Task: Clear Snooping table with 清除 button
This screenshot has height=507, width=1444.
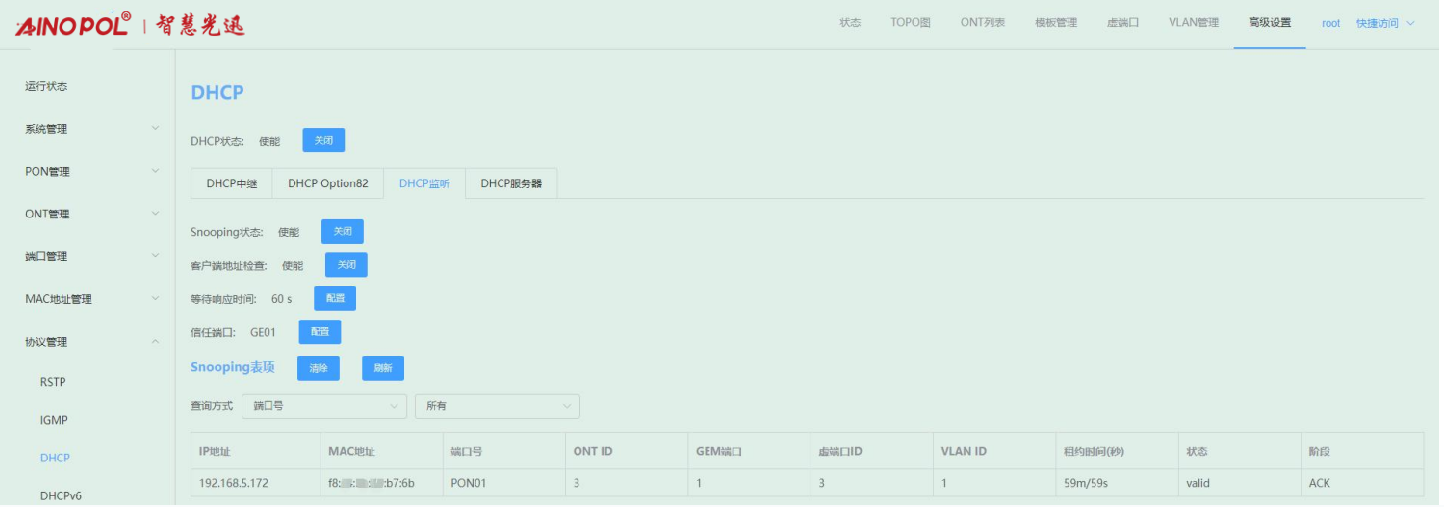Action: click(x=318, y=369)
